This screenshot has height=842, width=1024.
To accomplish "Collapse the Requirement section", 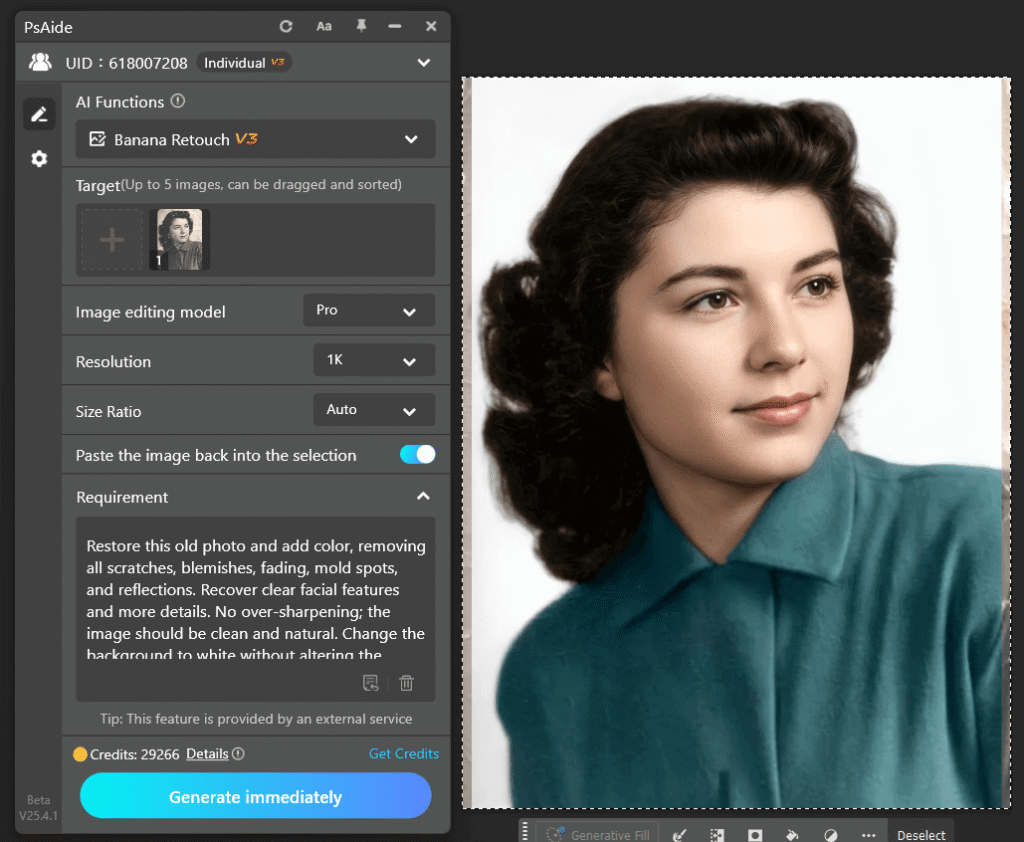I will tap(423, 495).
